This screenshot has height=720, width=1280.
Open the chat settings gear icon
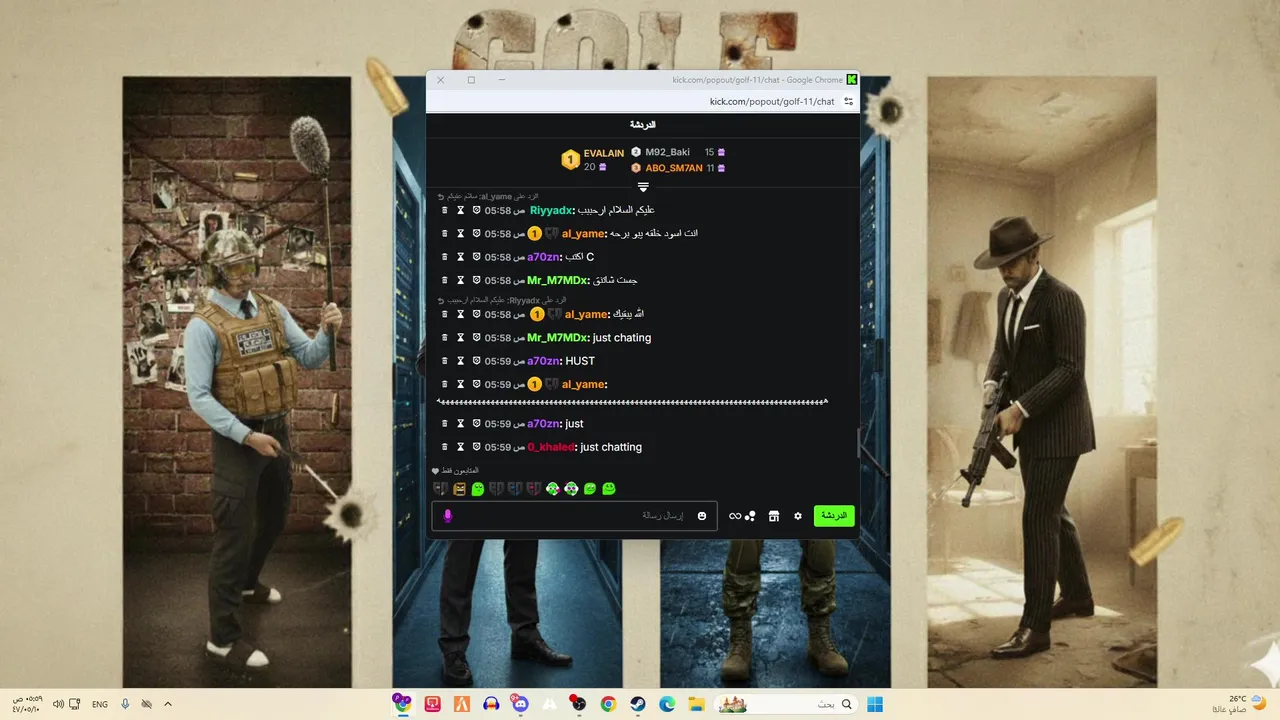click(798, 516)
